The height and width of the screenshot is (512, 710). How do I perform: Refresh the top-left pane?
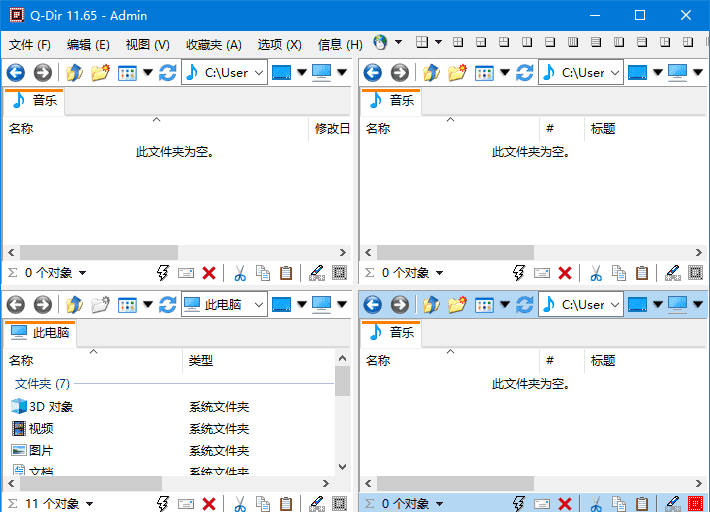pyautogui.click(x=168, y=72)
